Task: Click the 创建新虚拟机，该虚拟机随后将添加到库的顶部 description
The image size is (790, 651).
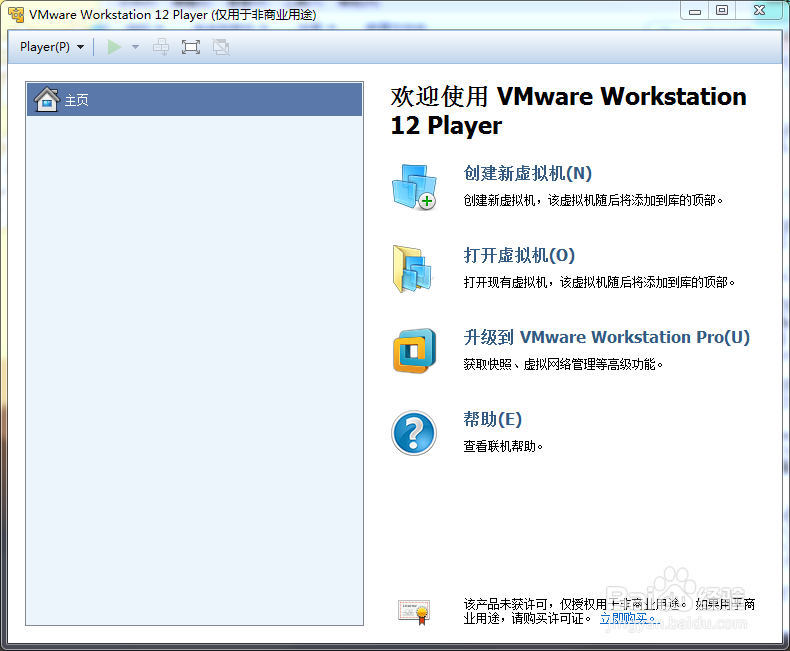Action: tap(593, 201)
